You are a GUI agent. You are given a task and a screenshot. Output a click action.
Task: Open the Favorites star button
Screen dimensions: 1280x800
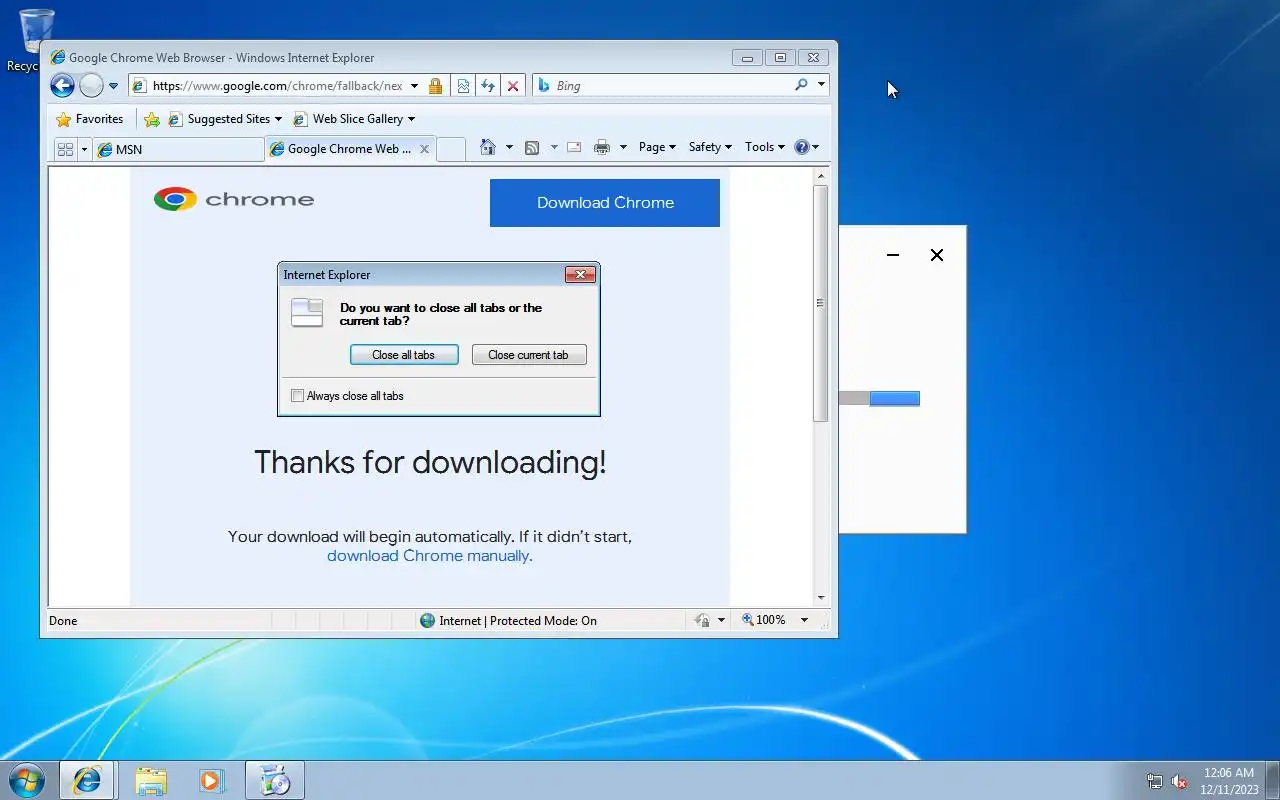click(90, 119)
